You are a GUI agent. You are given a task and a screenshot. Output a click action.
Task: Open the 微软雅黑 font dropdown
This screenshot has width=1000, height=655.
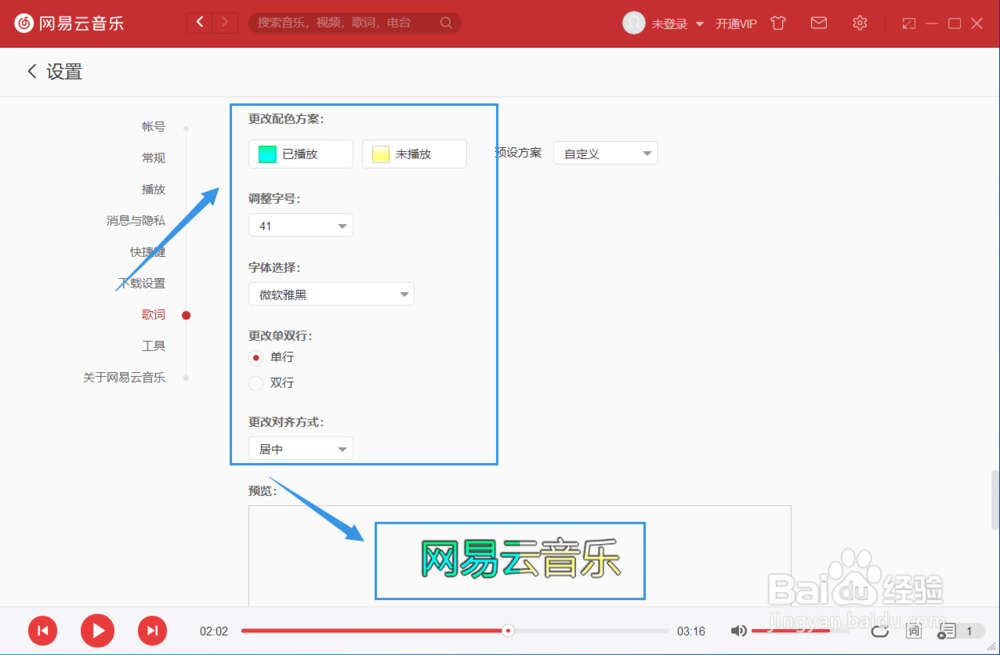click(331, 294)
